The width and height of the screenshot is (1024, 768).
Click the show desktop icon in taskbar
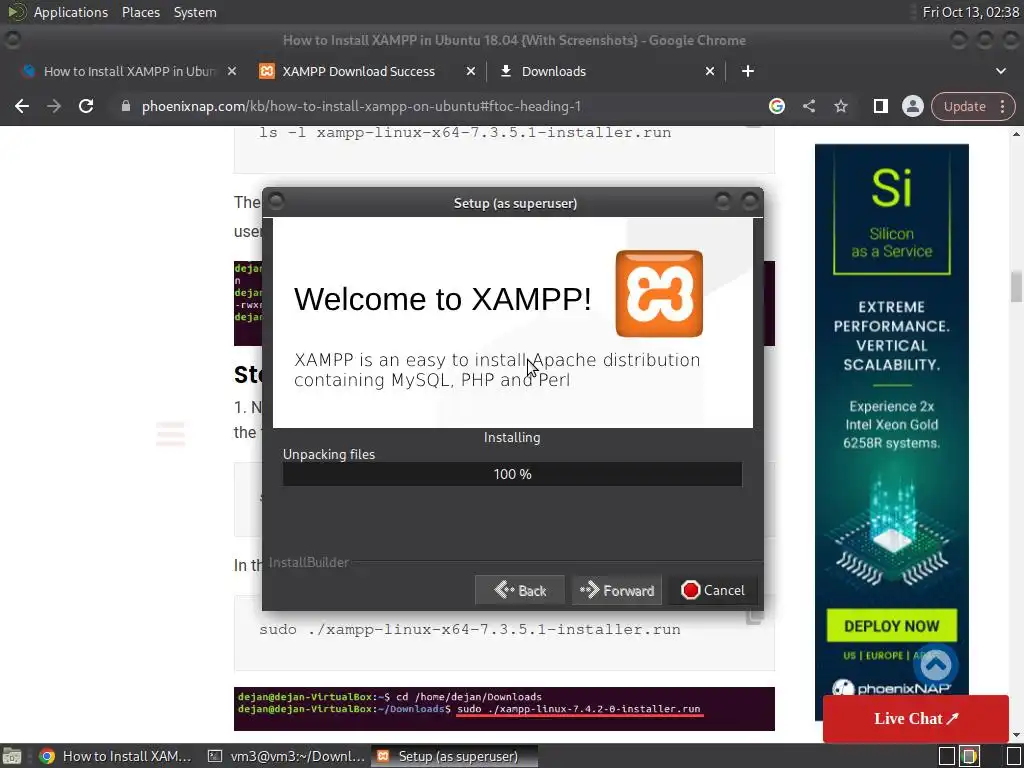pos(12,756)
